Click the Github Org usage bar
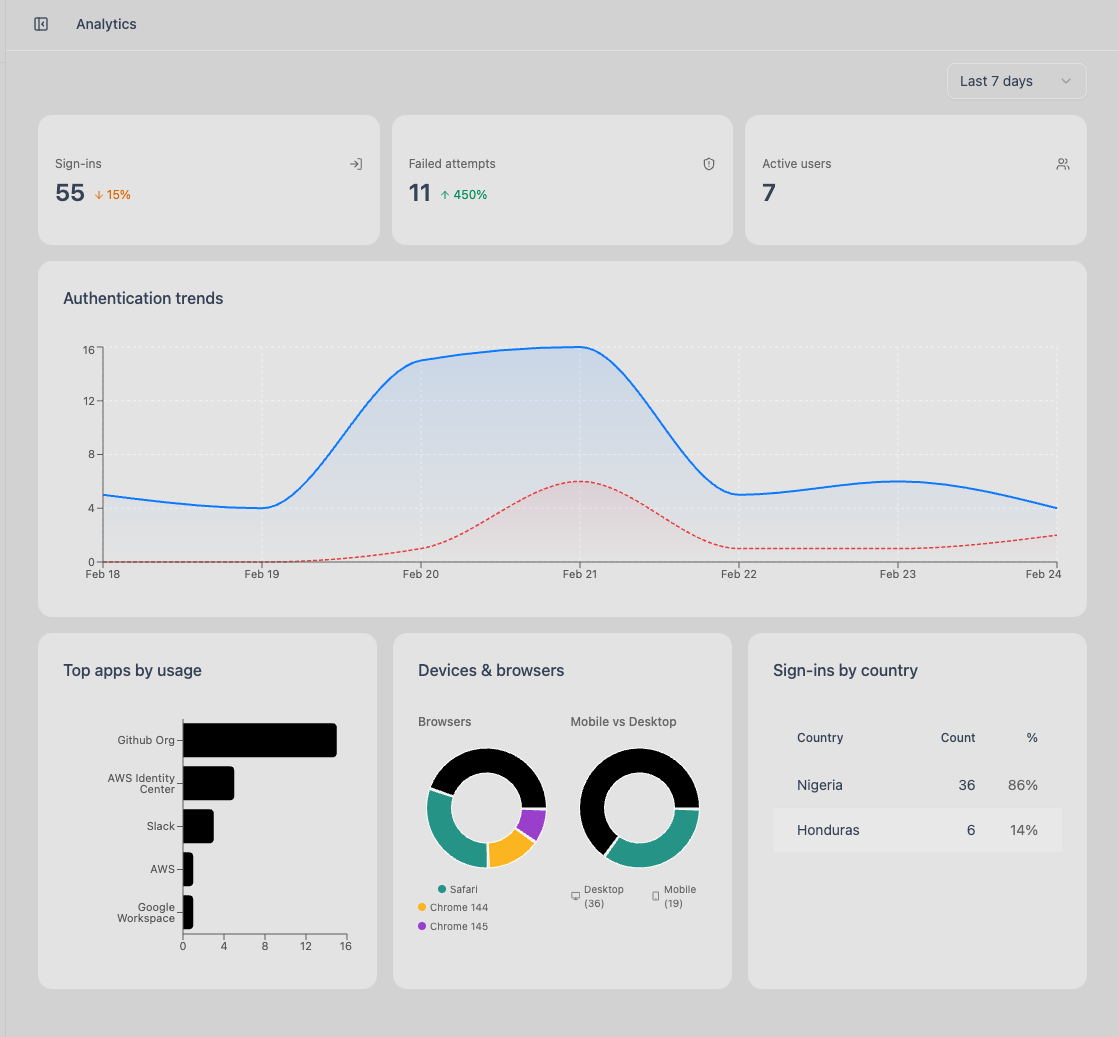 [x=258, y=739]
